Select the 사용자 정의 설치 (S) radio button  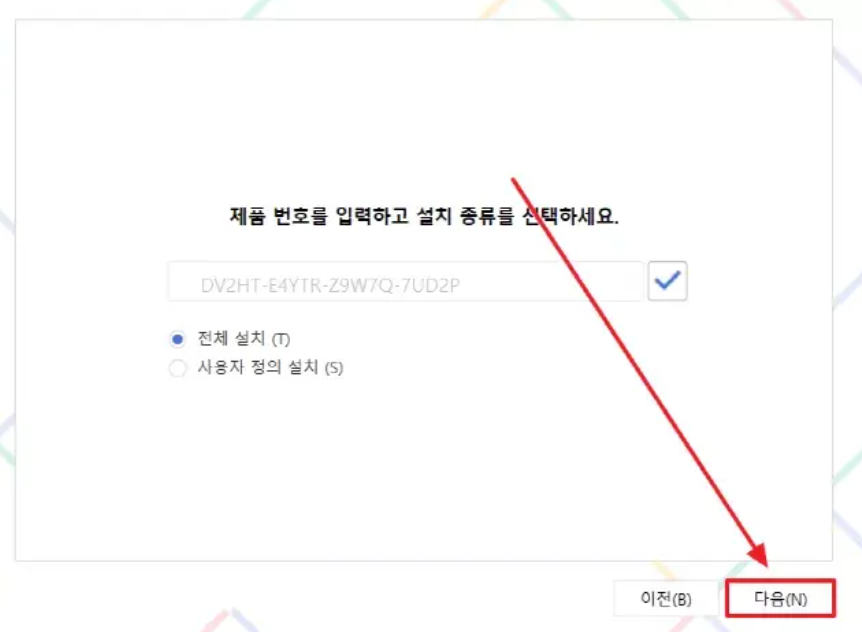[x=178, y=368]
